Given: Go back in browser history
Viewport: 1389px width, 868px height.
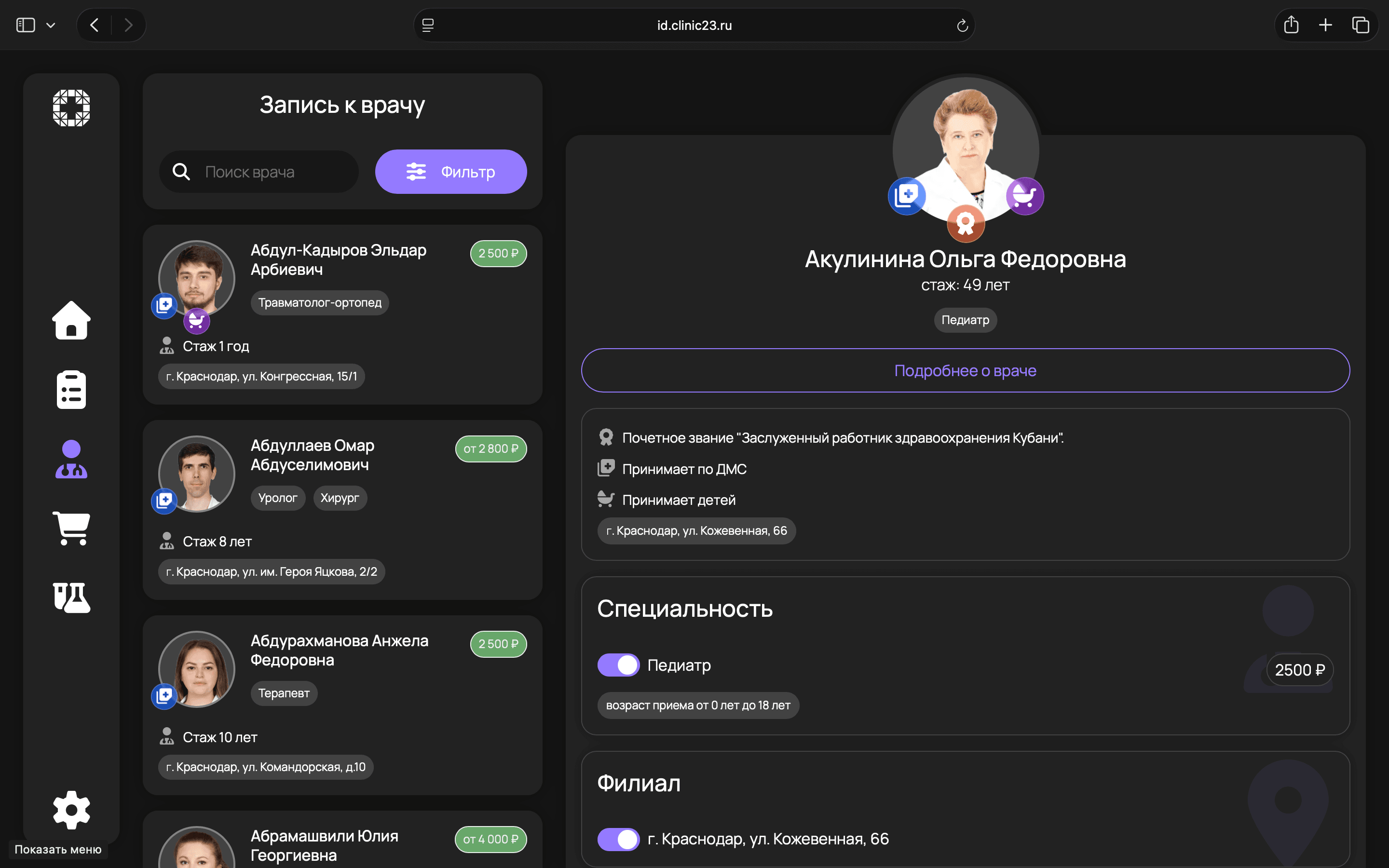Looking at the screenshot, I should coord(95,25).
